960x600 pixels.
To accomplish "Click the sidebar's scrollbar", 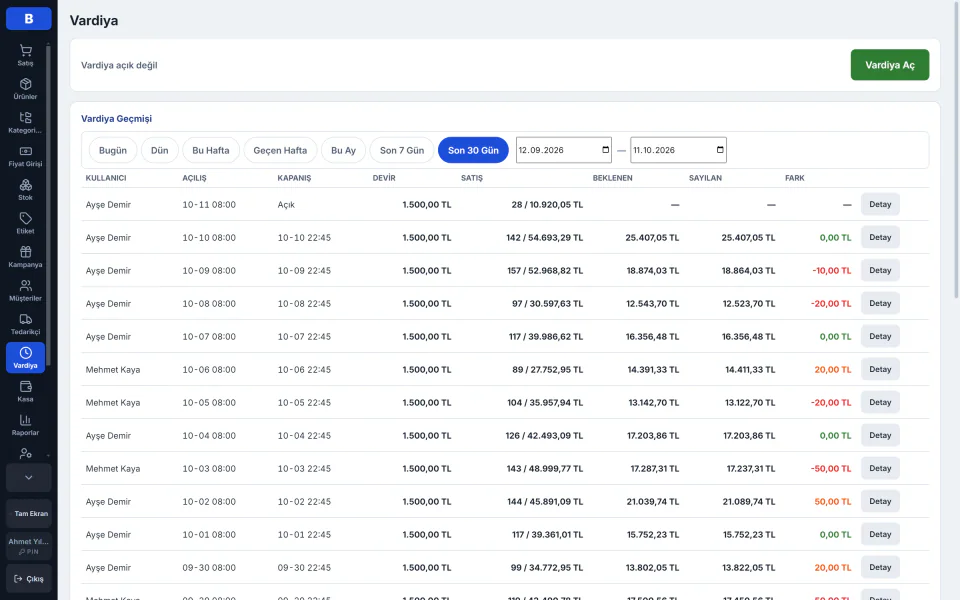I will (x=48, y=205).
